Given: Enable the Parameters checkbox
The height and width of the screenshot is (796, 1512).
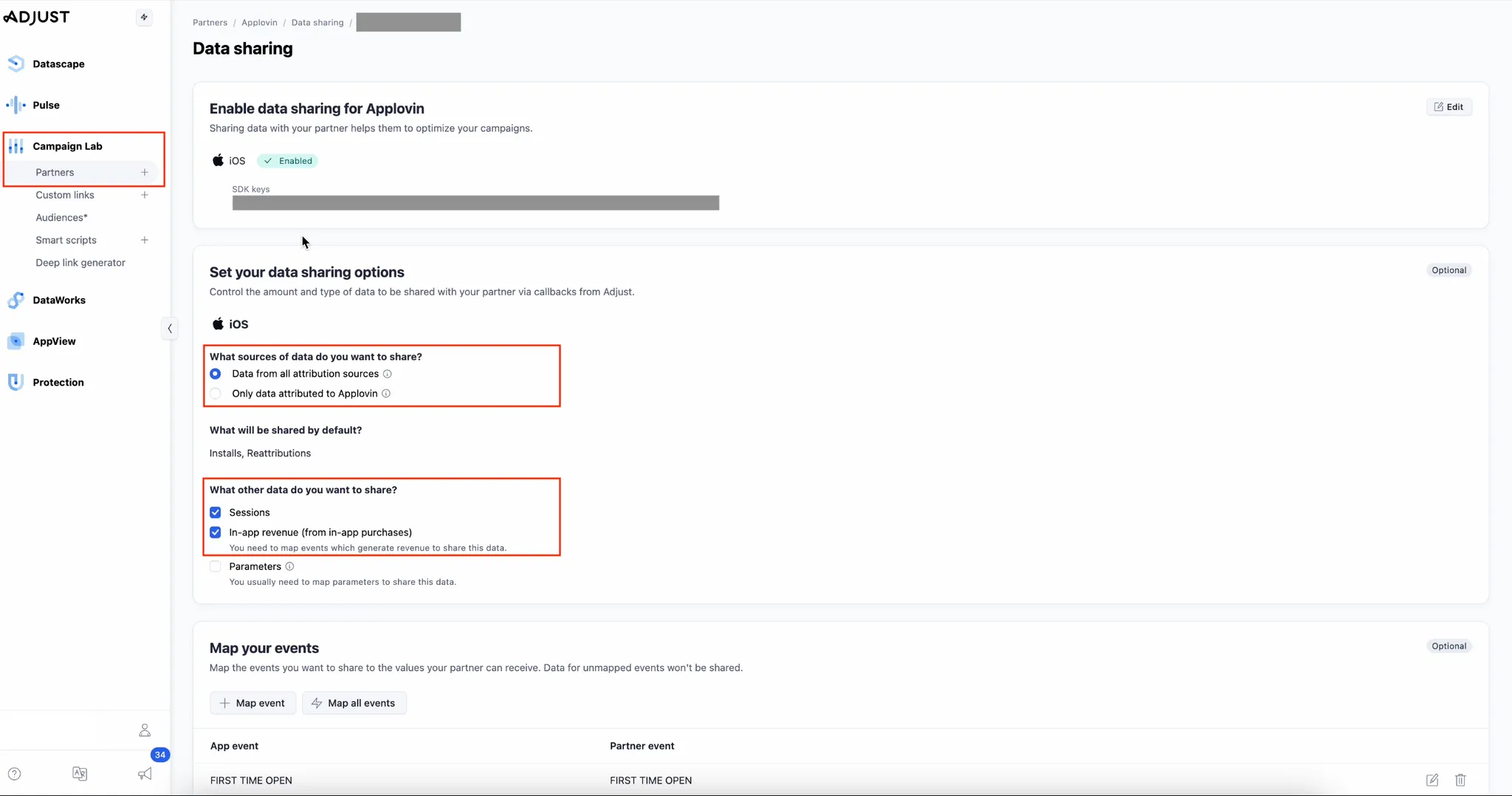Looking at the screenshot, I should (215, 566).
